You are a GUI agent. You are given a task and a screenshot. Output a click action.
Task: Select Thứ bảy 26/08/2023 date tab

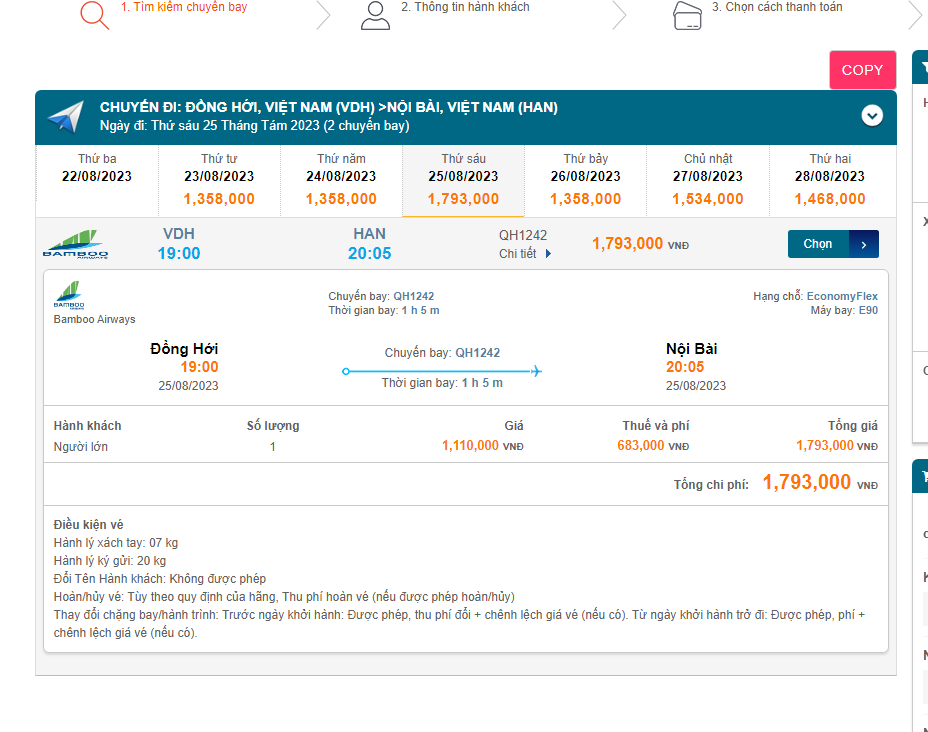point(585,180)
